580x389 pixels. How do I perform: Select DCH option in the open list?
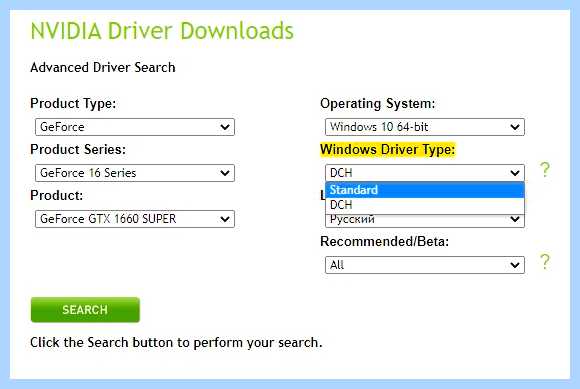click(x=425, y=205)
